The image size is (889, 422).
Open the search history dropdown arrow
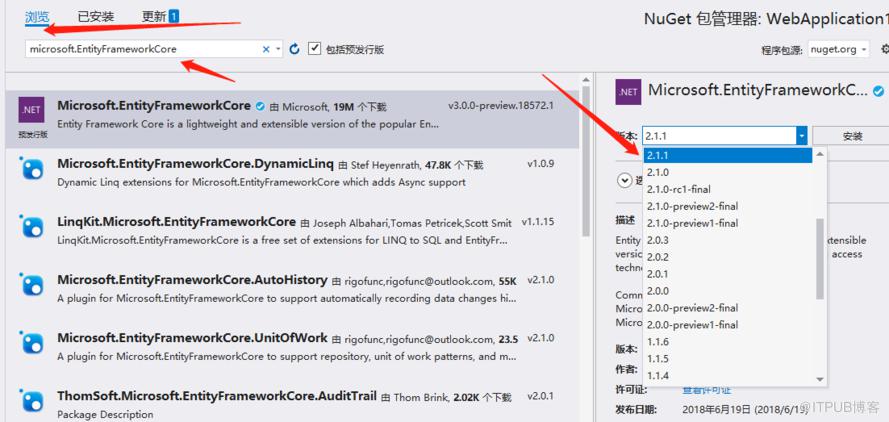[x=278, y=49]
